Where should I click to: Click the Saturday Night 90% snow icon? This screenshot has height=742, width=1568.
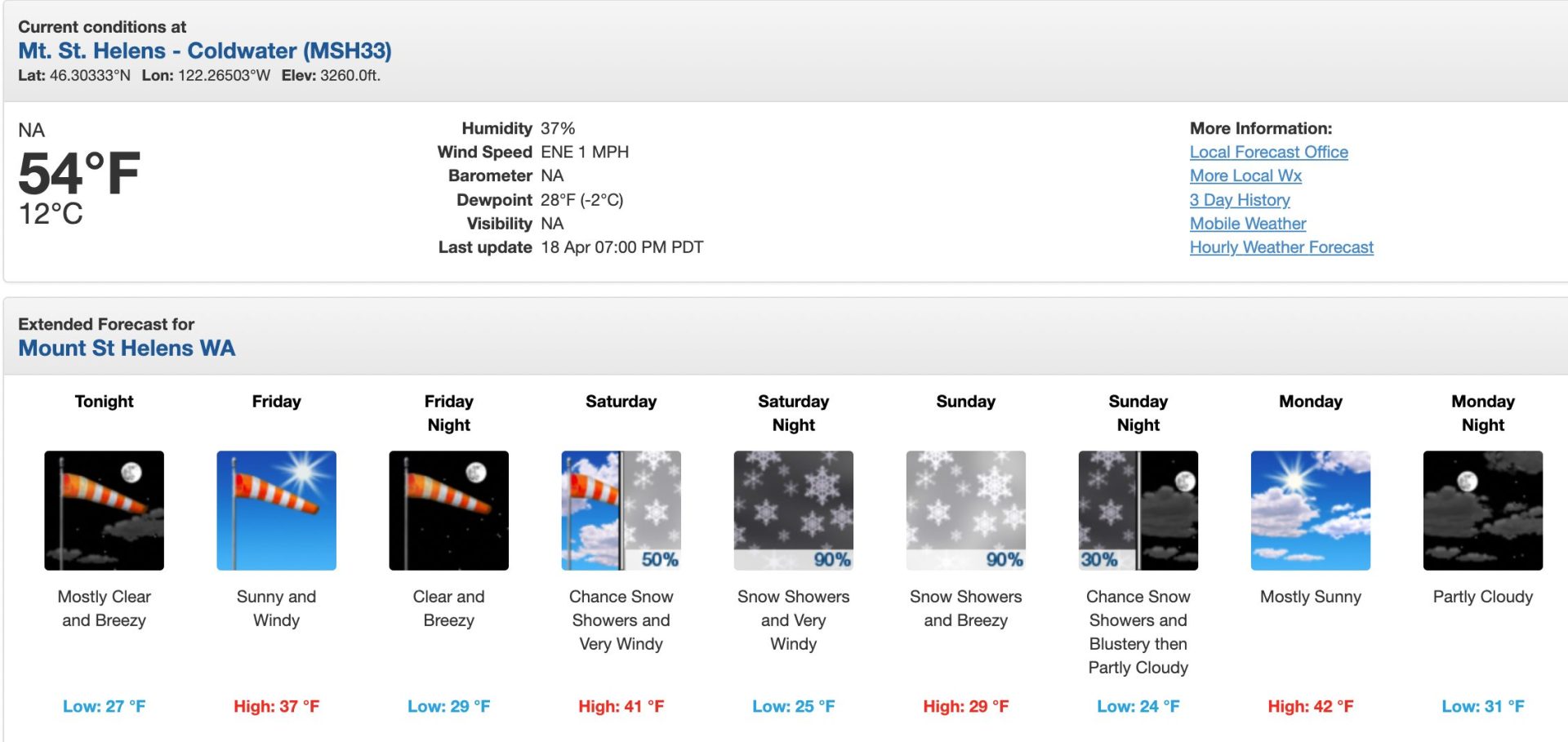(x=793, y=510)
